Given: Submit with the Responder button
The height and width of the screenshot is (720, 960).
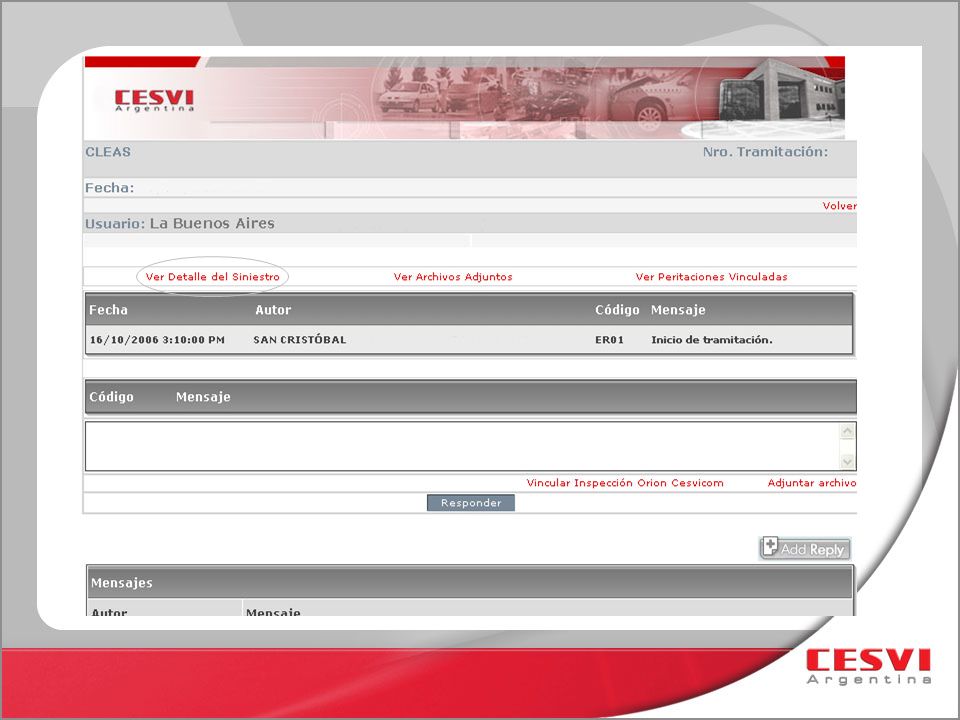Looking at the screenshot, I should (471, 503).
